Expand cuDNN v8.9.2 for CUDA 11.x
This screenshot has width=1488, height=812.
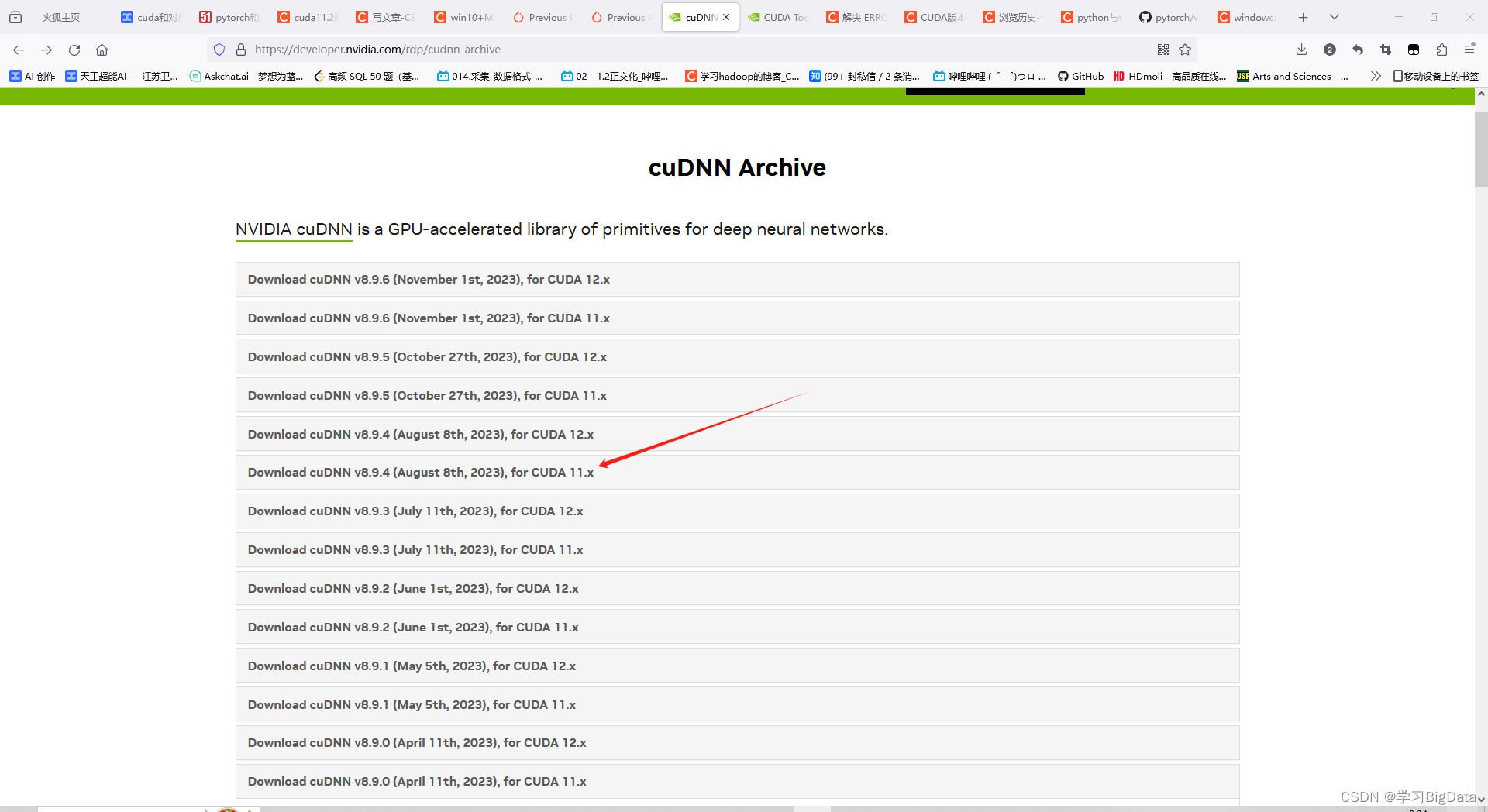[737, 627]
